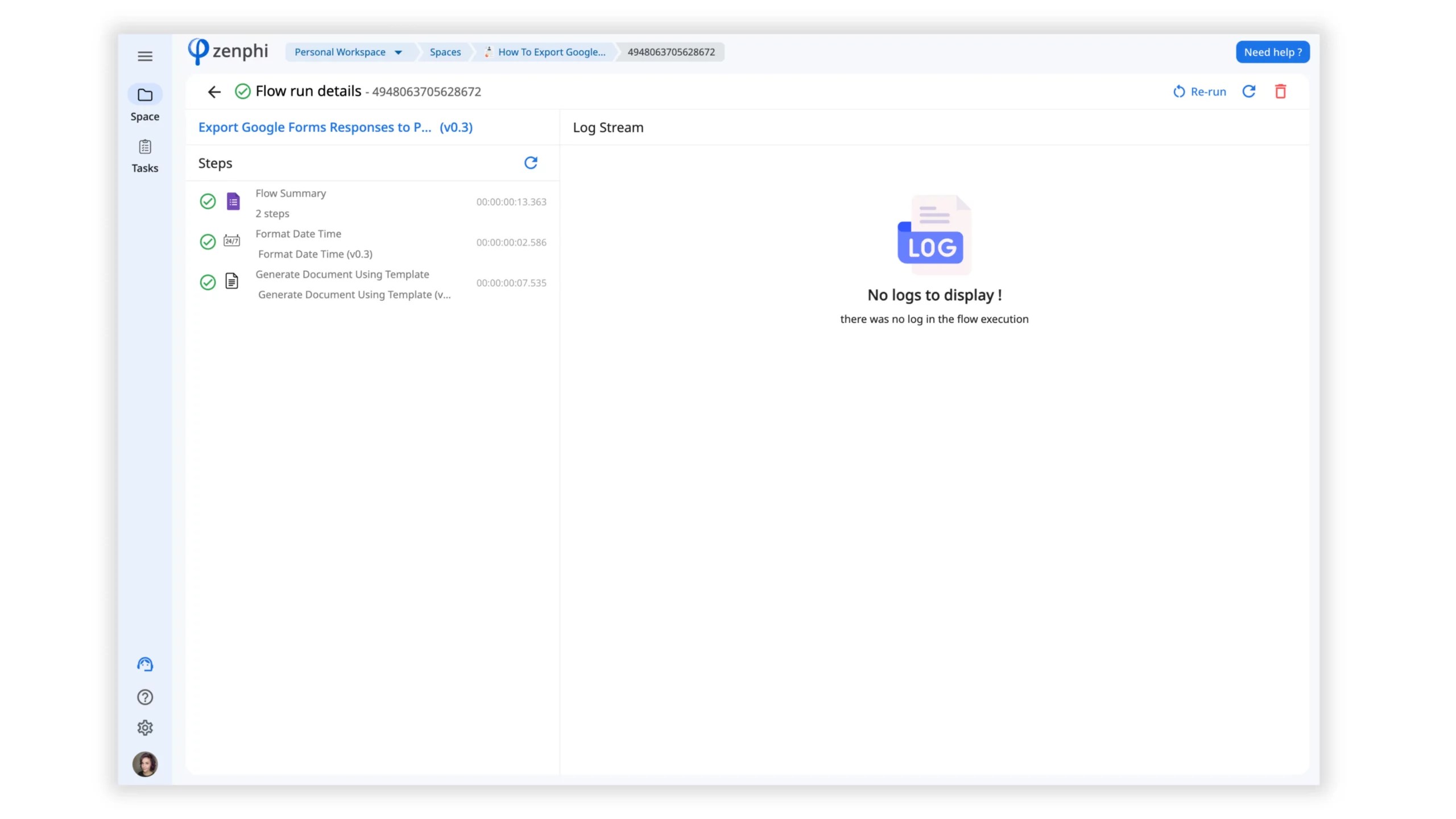Click the question mark help icon
1456x819 pixels.
tap(145, 697)
